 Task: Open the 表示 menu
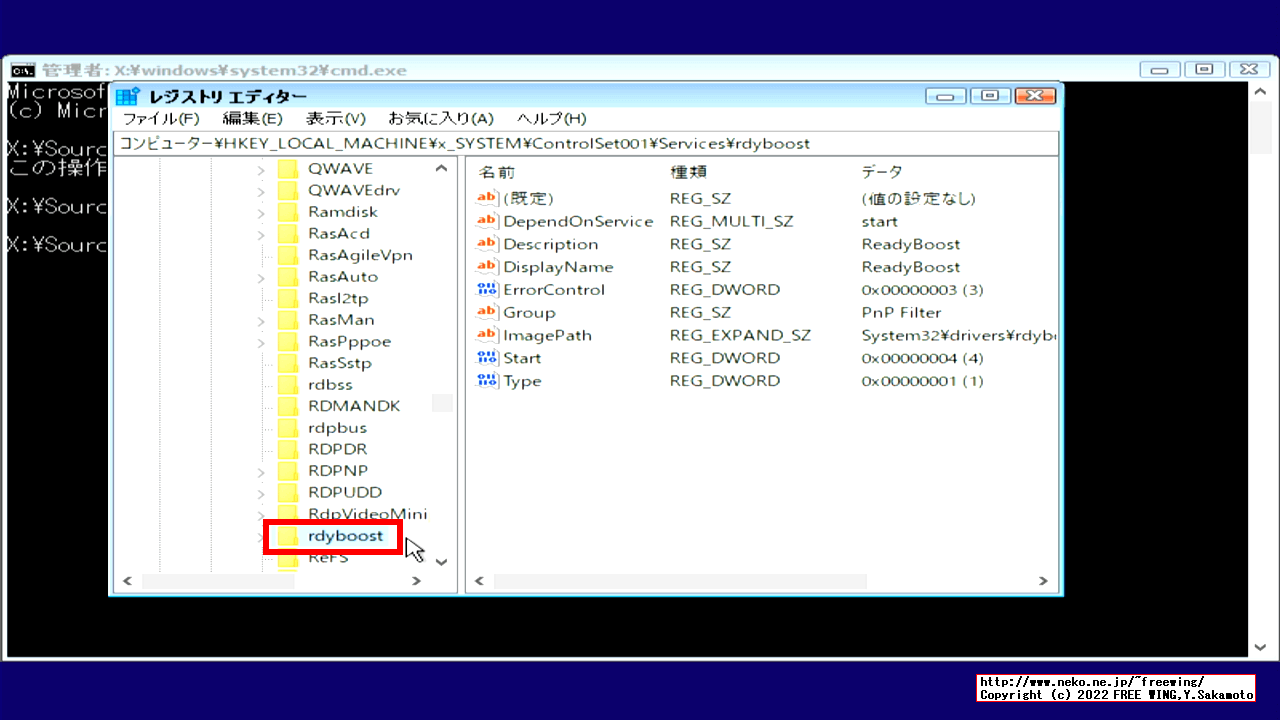pos(334,118)
